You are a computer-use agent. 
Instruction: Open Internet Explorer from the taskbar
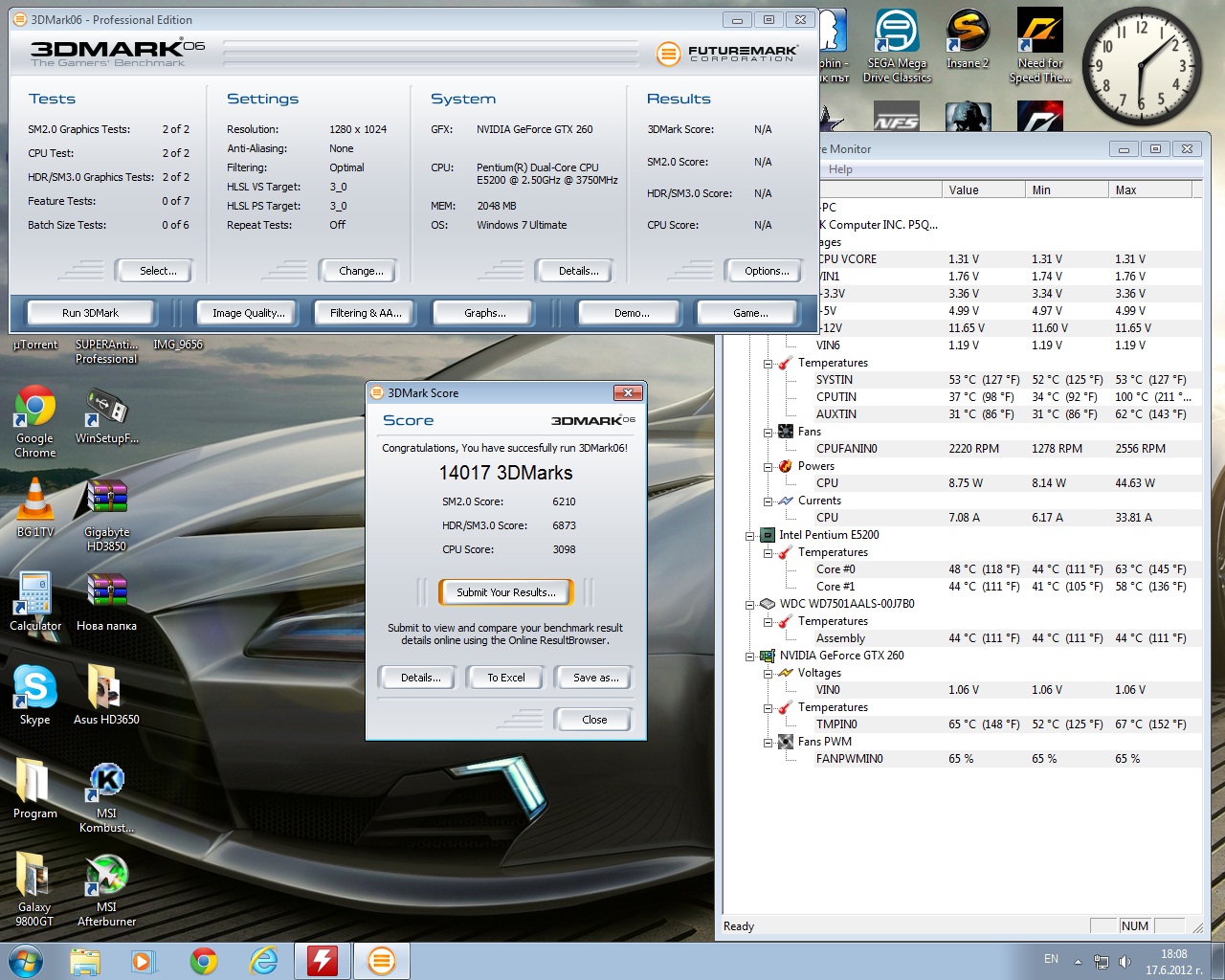point(263,961)
